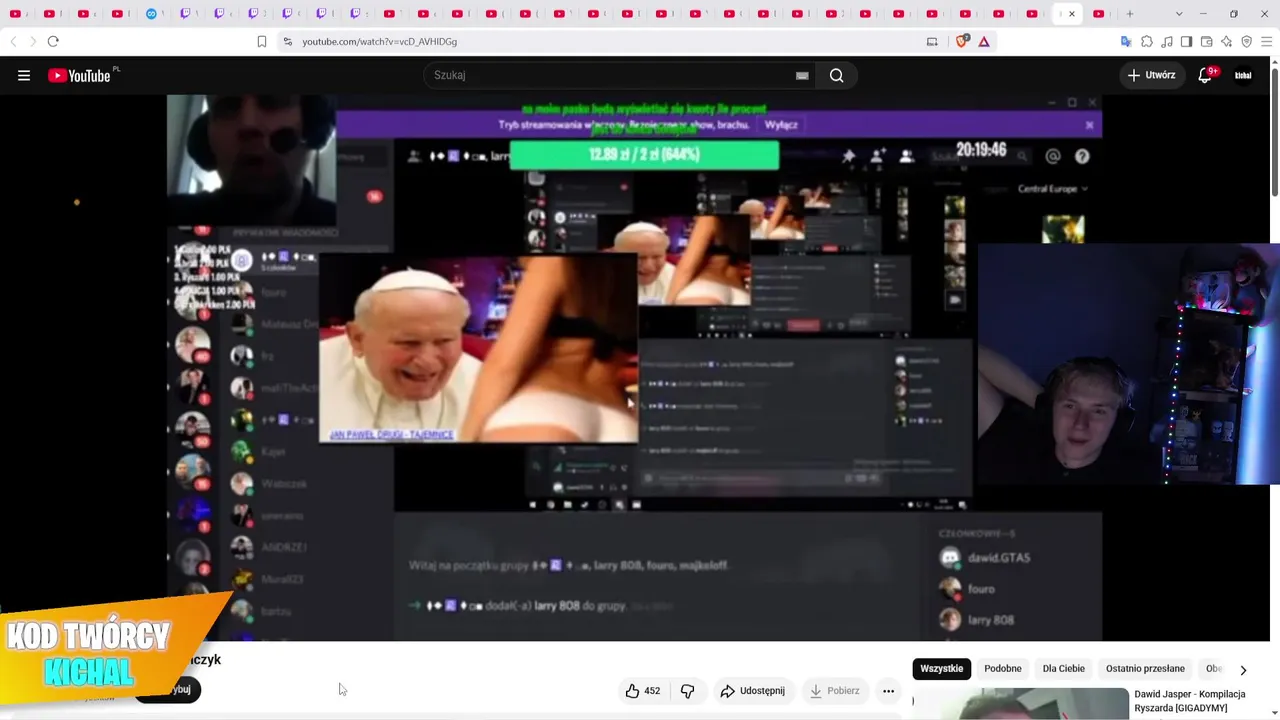Screen dimensions: 1280x720
Task: Open the Brave Wallet icon
Action: pos(1206,41)
